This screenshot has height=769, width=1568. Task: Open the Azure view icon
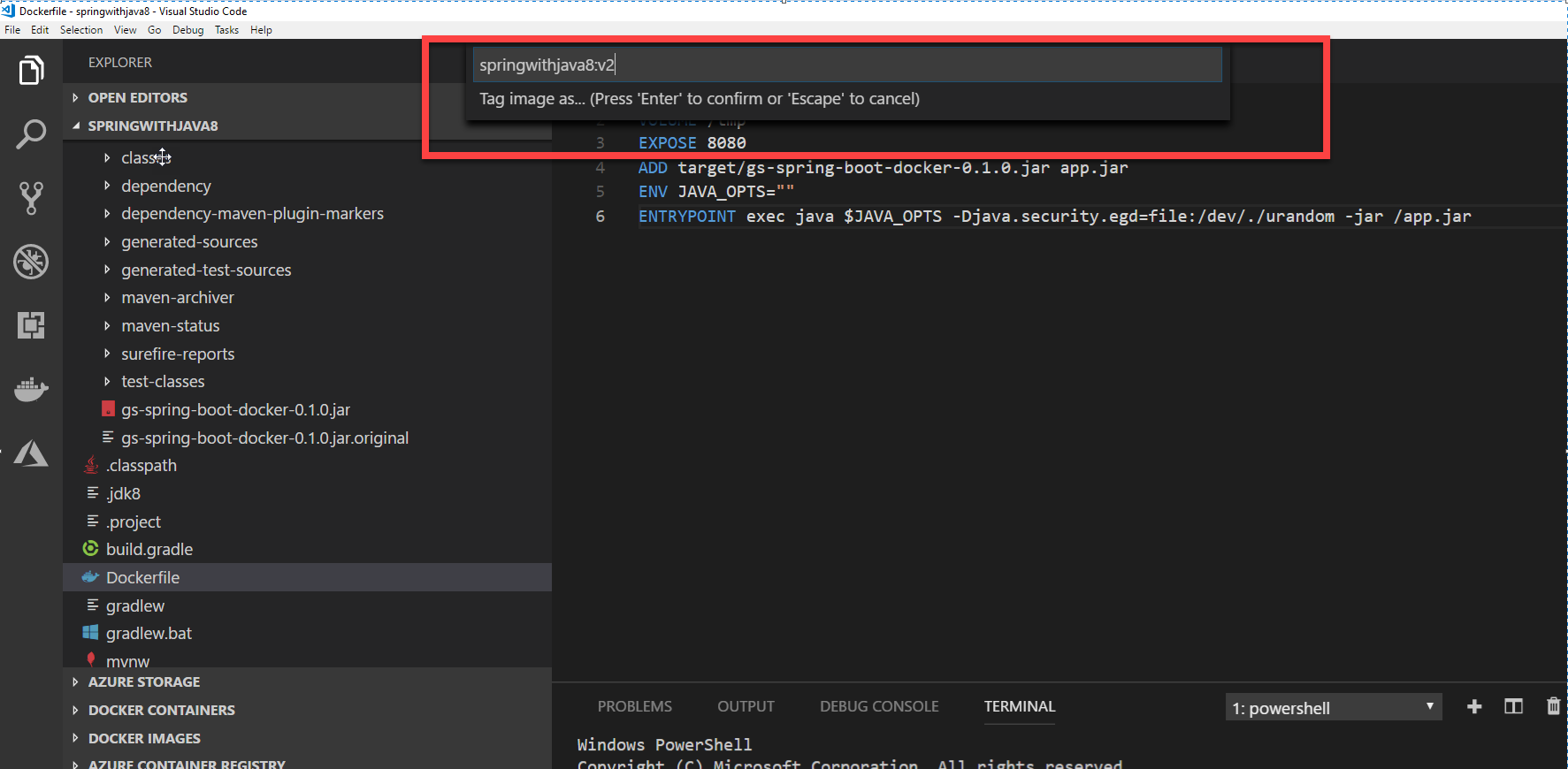31,453
